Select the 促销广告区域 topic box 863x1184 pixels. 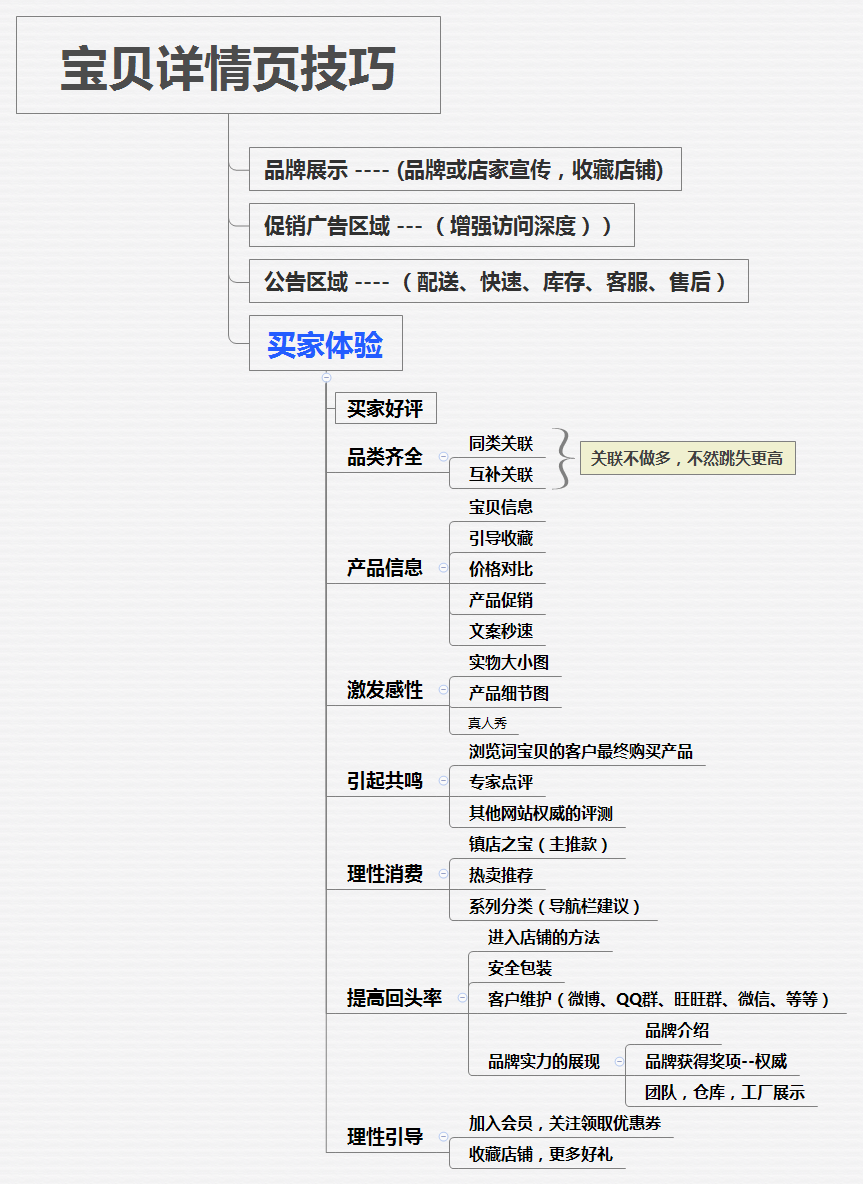(x=442, y=225)
